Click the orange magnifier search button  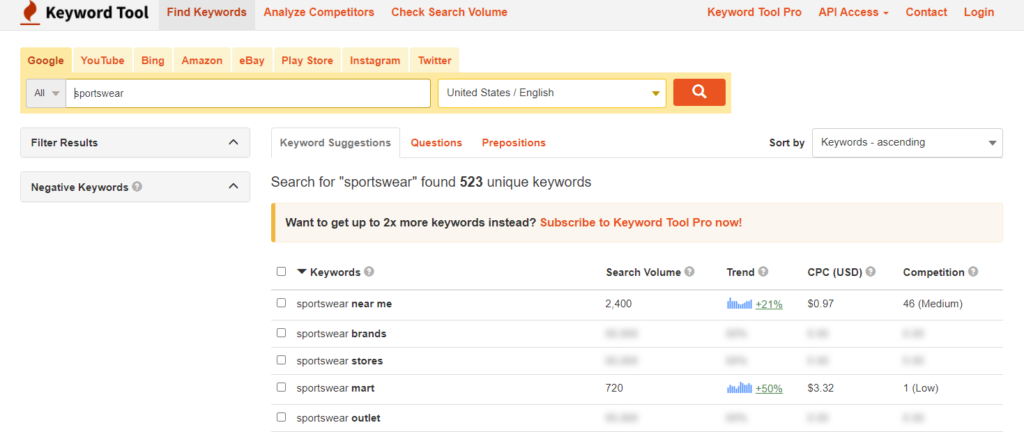coord(699,92)
